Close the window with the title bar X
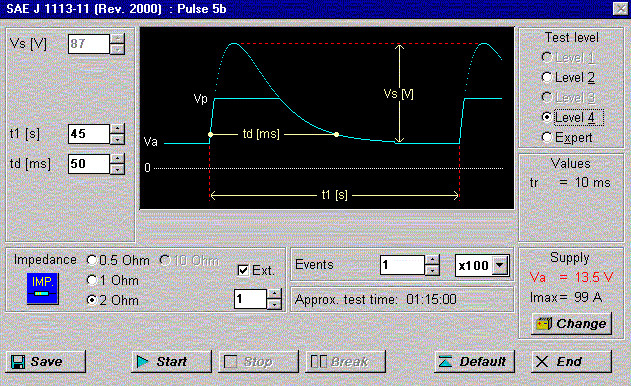This screenshot has width=631, height=386. click(x=620, y=8)
